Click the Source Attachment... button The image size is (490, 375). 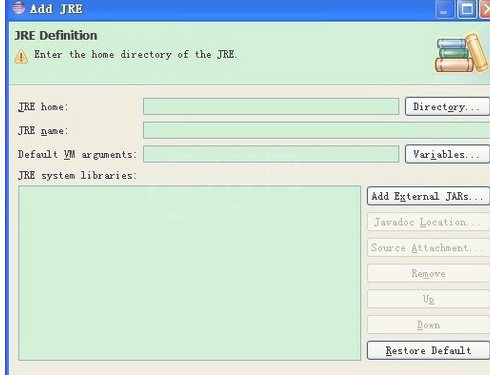pos(428,247)
